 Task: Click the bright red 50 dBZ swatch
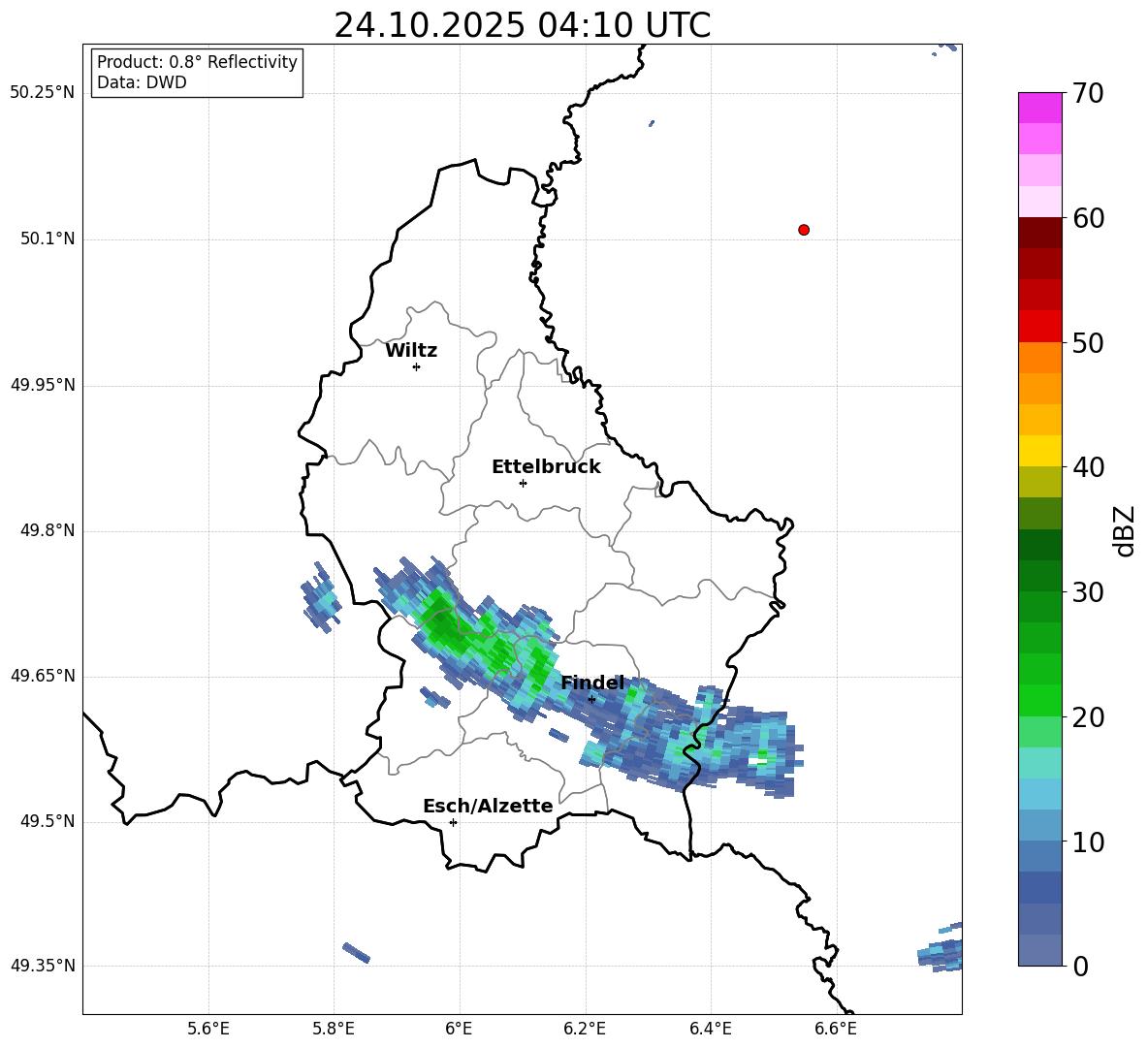click(1039, 327)
